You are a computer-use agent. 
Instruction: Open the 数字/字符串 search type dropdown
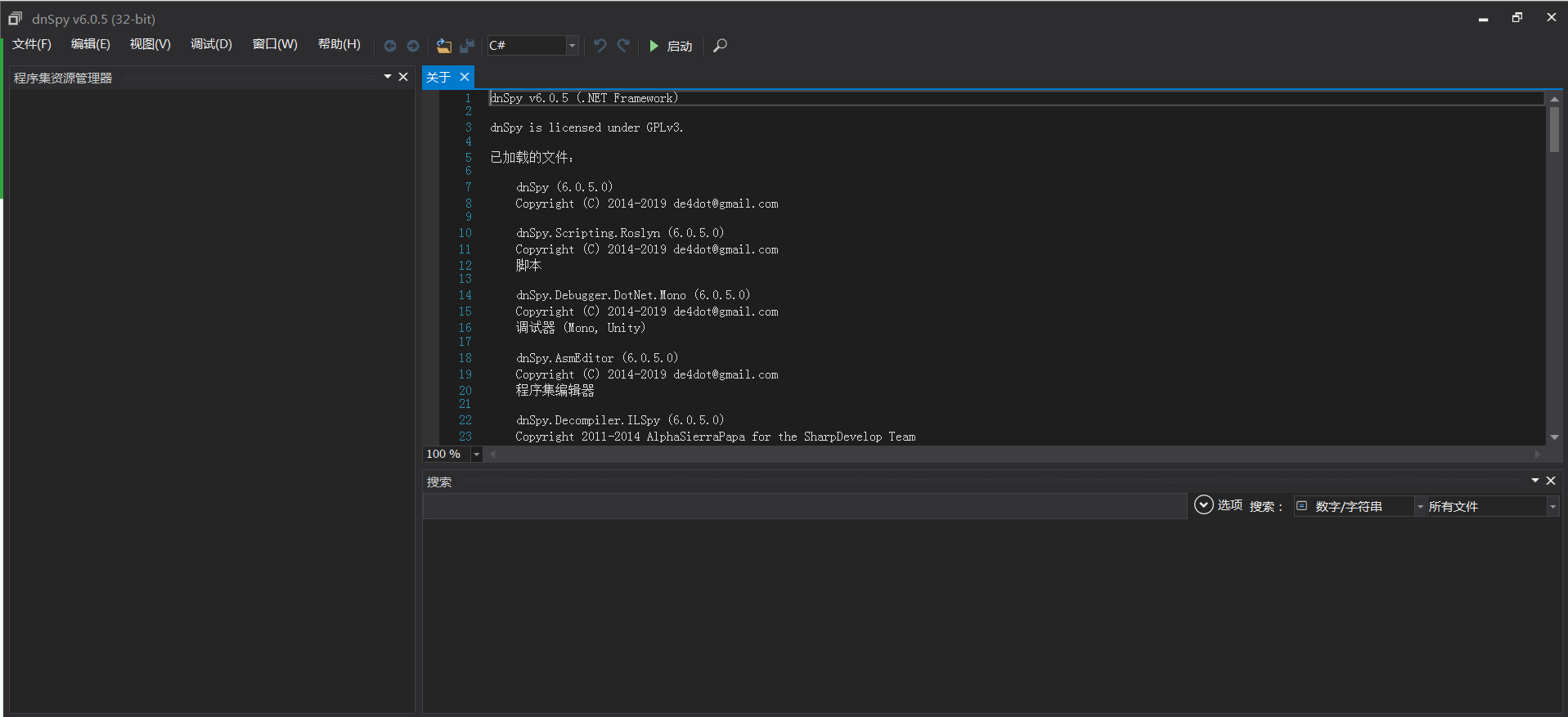1420,507
